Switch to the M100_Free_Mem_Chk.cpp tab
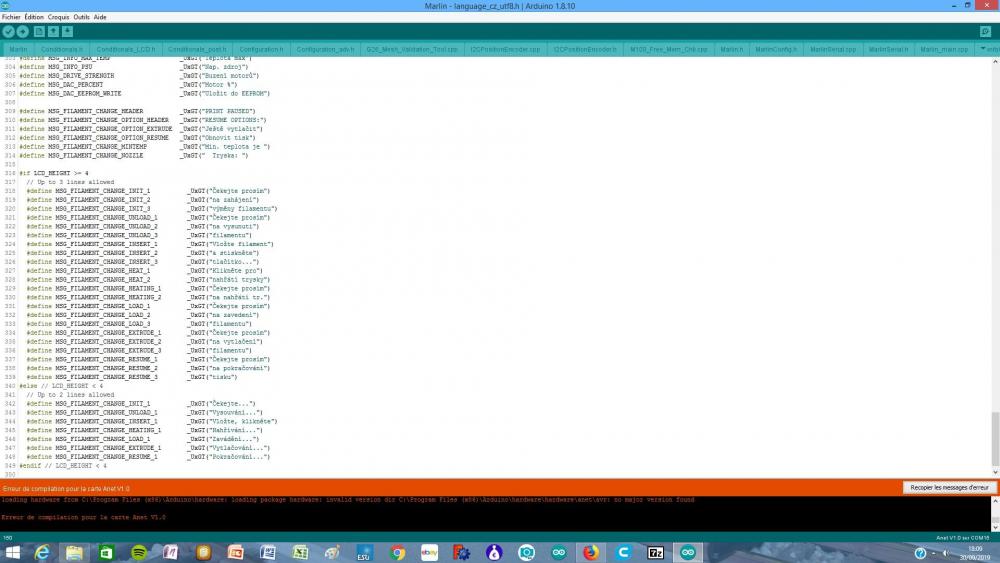The image size is (1000, 563). click(x=668, y=49)
